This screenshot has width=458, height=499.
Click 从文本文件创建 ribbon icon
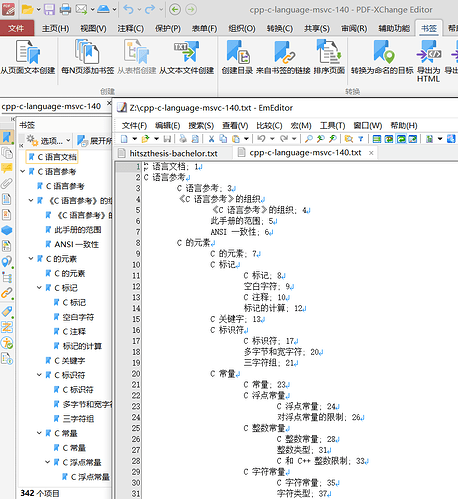(x=186, y=57)
